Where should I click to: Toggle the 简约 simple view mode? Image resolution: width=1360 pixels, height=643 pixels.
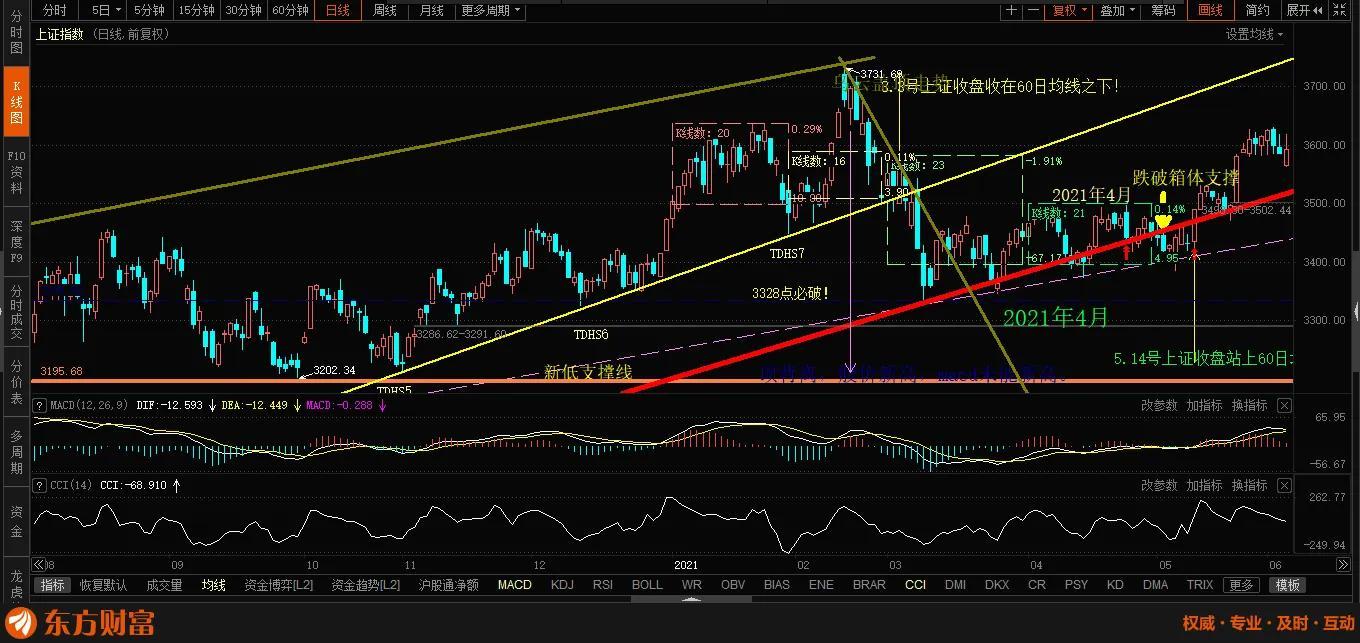click(1257, 10)
